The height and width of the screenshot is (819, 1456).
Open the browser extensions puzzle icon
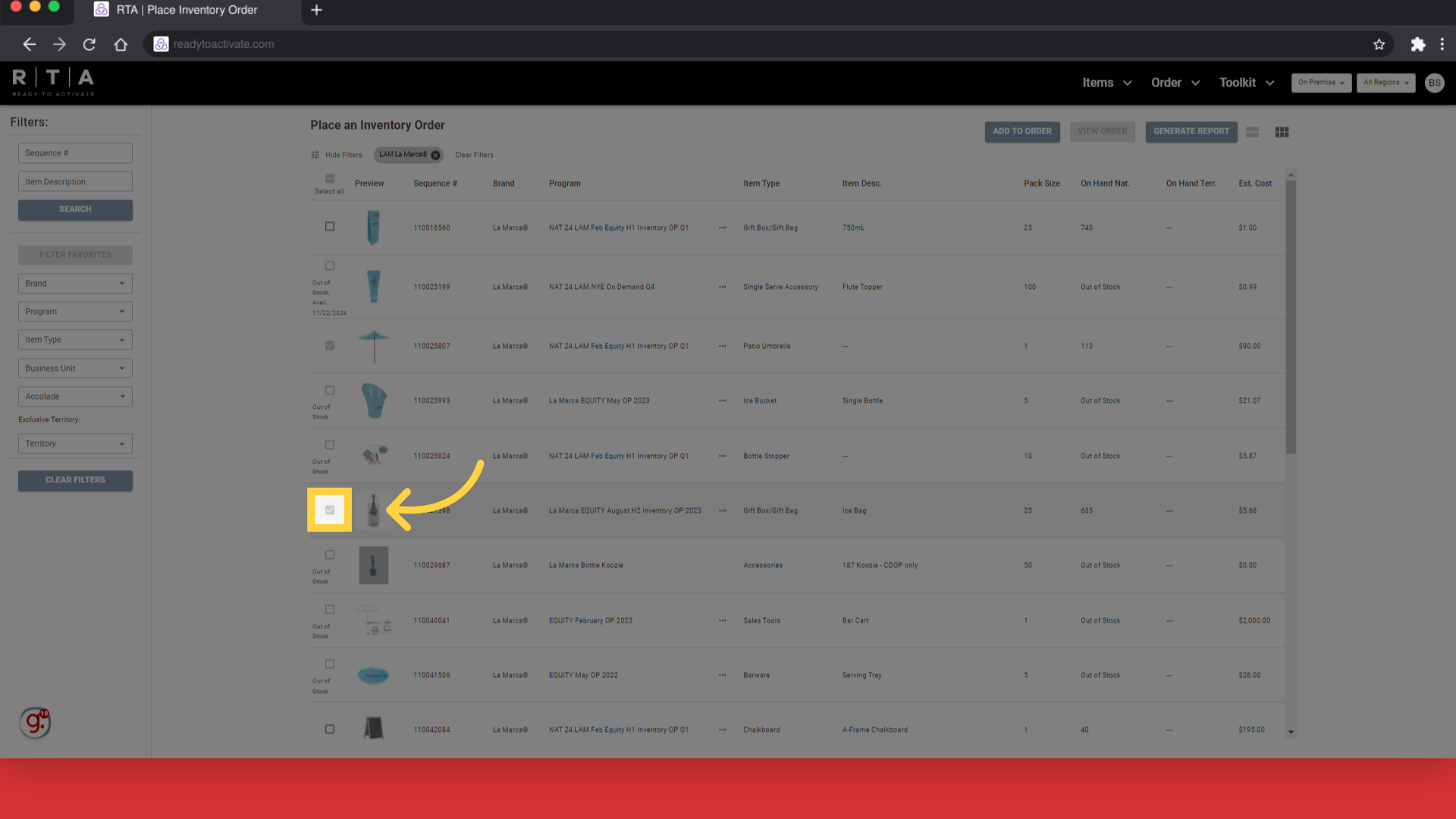click(1417, 44)
